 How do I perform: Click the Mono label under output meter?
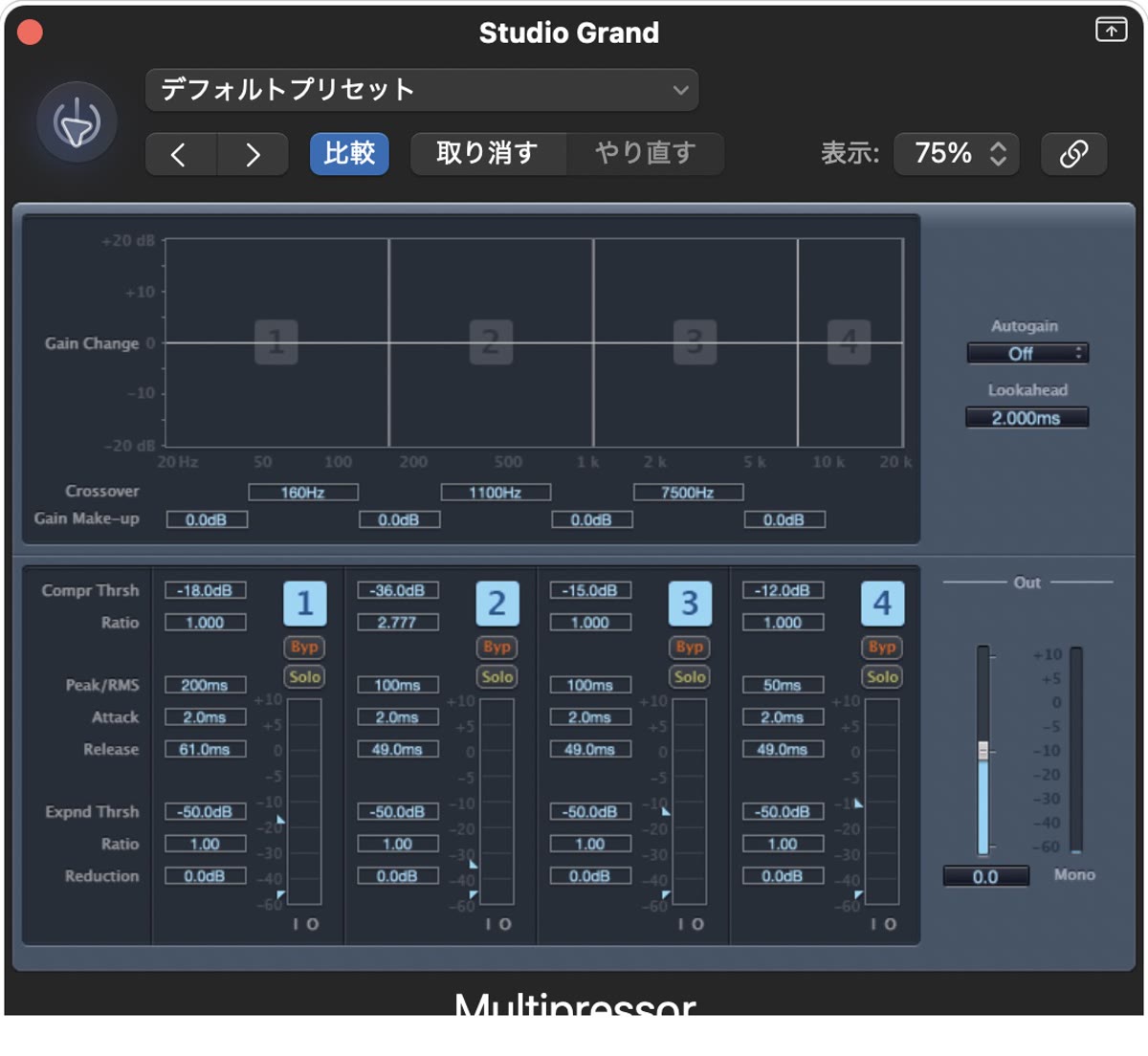tap(1074, 874)
